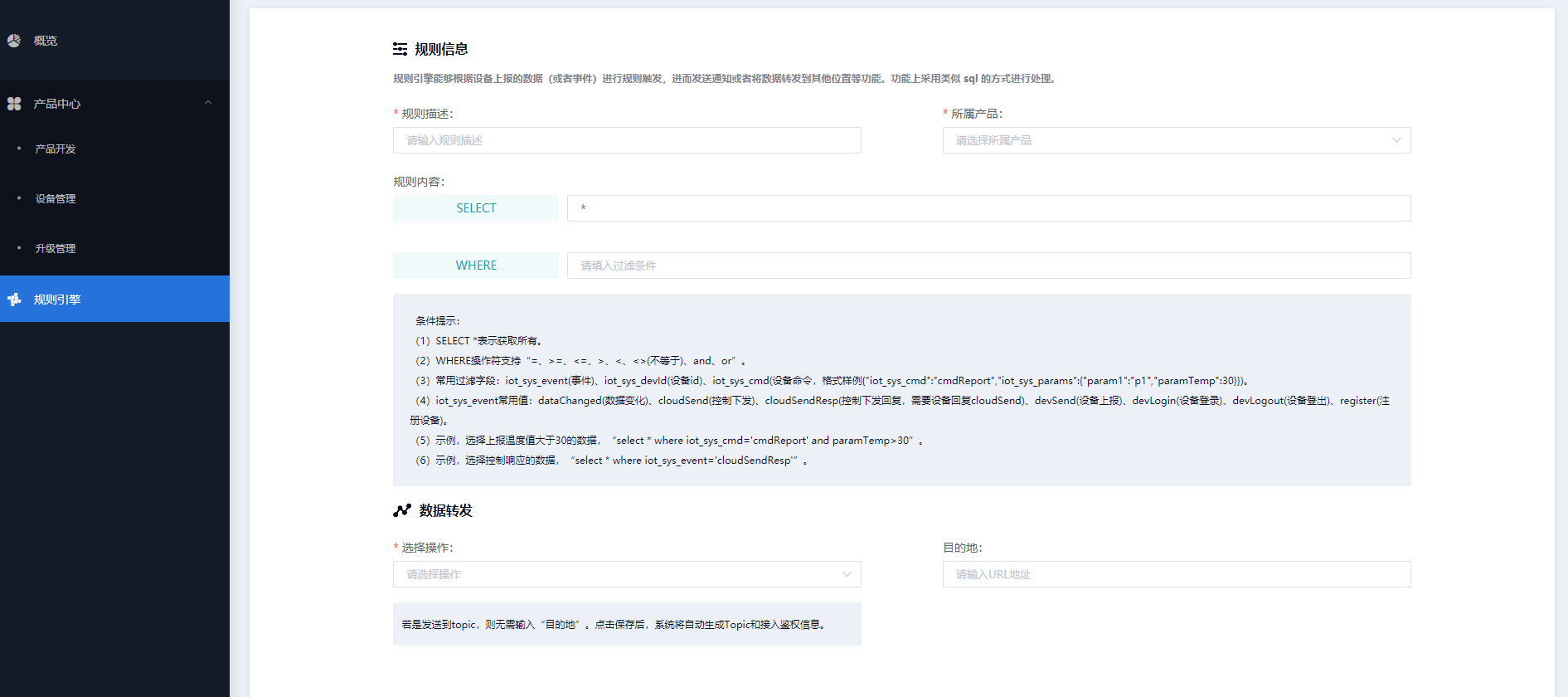This screenshot has width=1568, height=697.
Task: Open the 规则引擎 menu item
Action: [57, 300]
